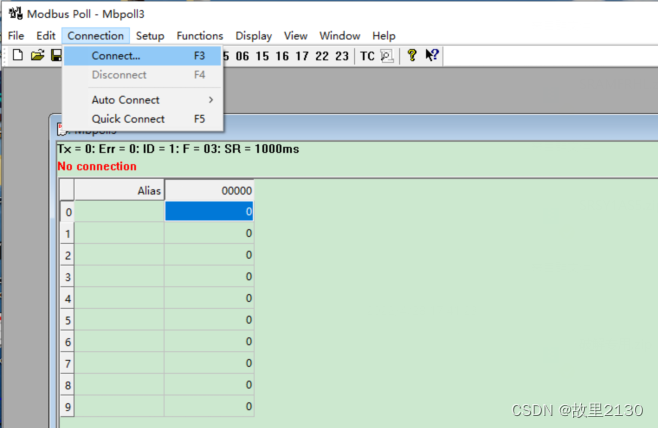The width and height of the screenshot is (658, 428).
Task: Click row header number 5
Action: click(x=68, y=321)
